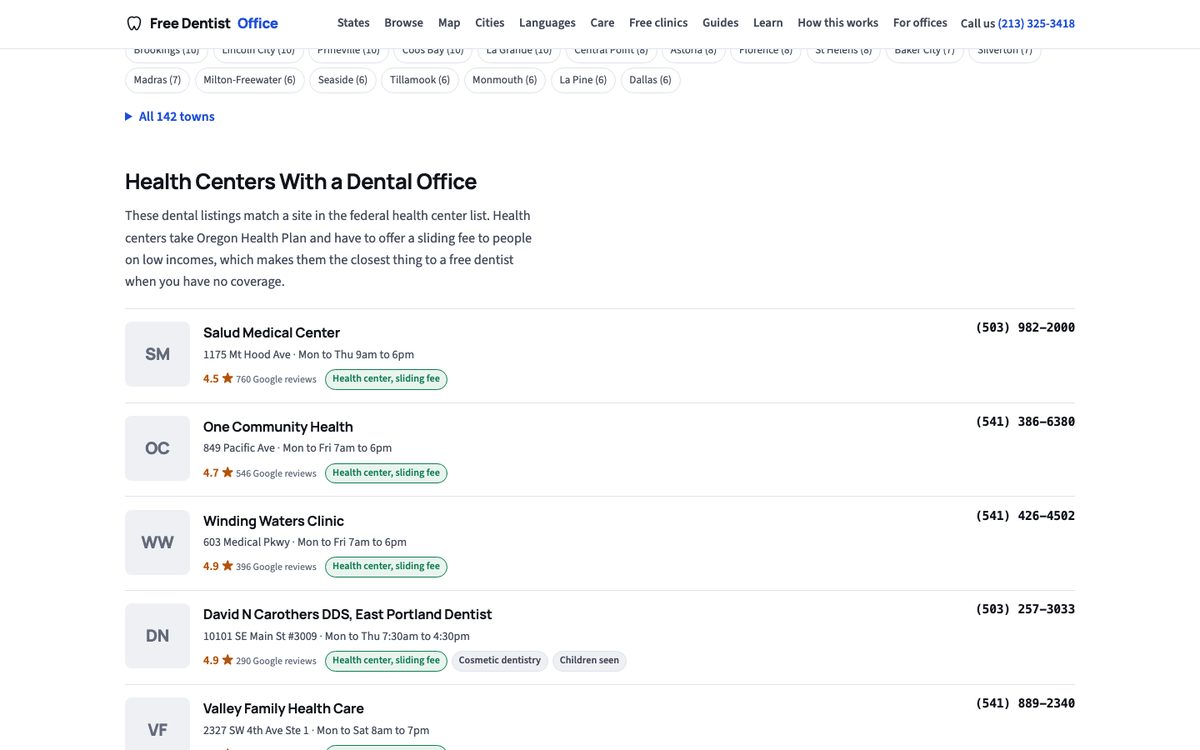This screenshot has width=1200, height=750.
Task: Go to the Map page
Action: tap(449, 23)
